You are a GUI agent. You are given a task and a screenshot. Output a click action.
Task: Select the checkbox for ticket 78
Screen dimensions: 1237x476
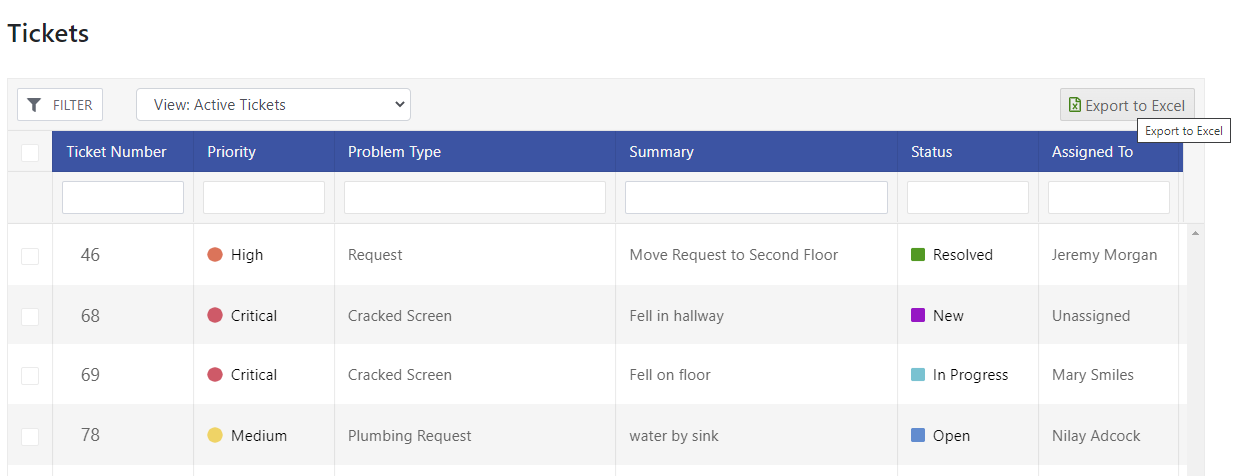(30, 436)
